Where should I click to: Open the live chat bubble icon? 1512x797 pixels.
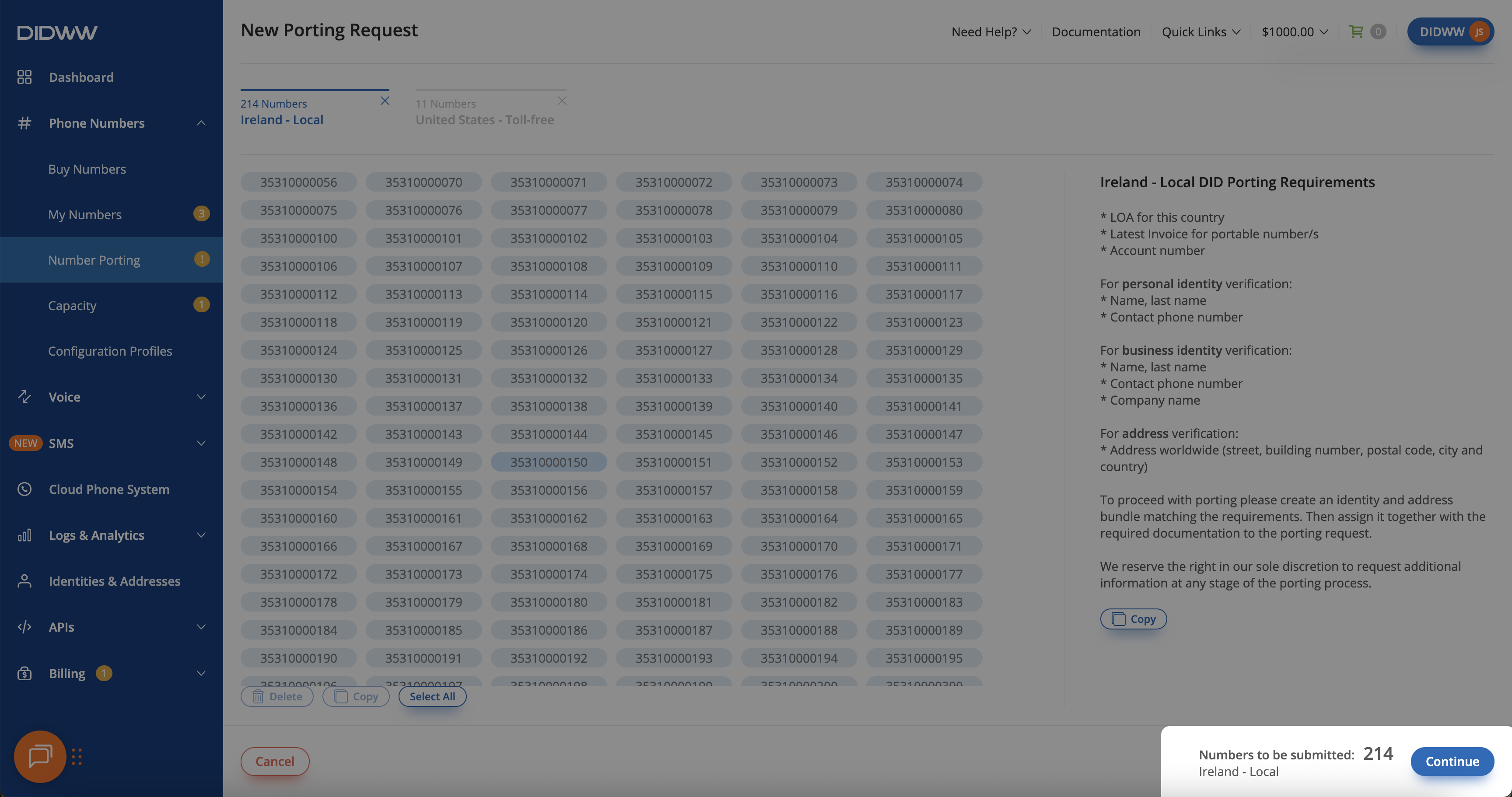40,756
